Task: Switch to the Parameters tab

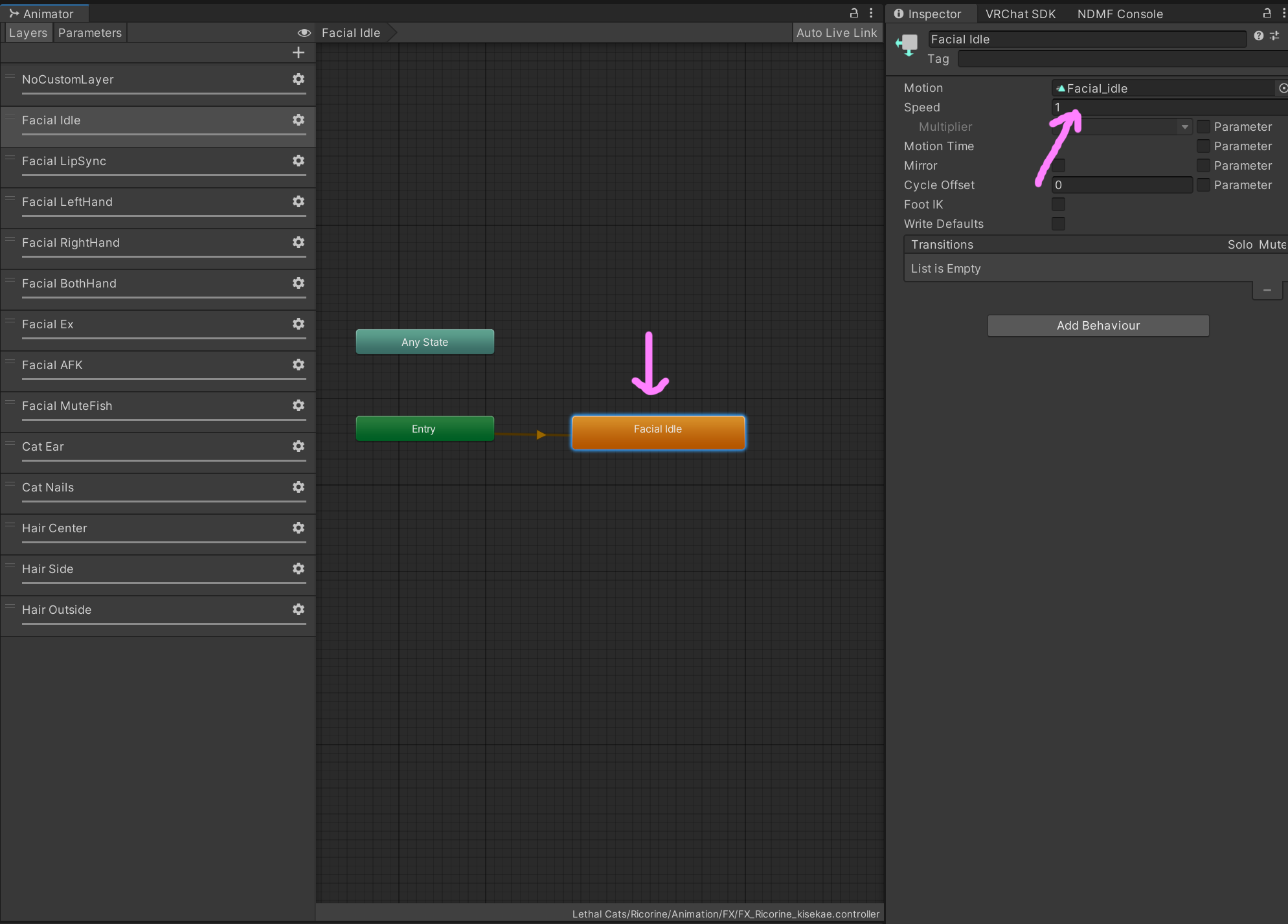Action: coord(89,33)
